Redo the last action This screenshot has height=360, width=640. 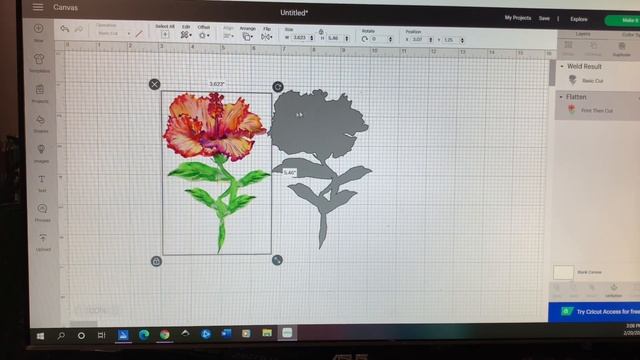coord(78,29)
